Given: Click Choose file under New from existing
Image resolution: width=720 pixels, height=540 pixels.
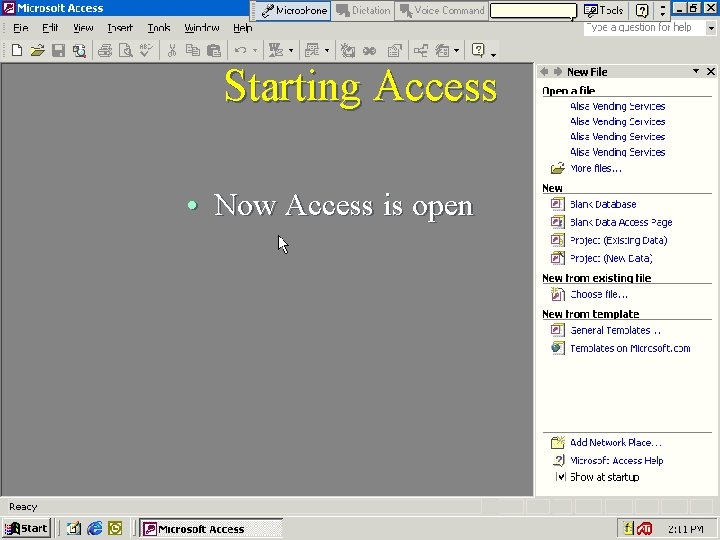Looking at the screenshot, I should click(x=599, y=294).
